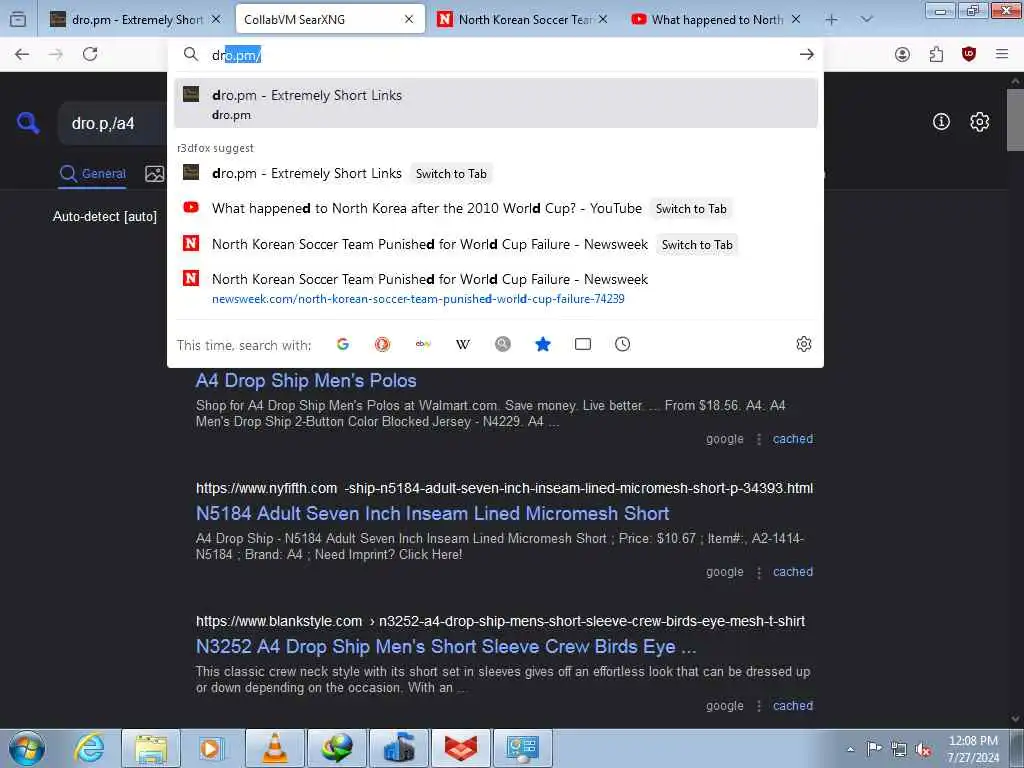1024x768 pixels.
Task: Close the dro.pm tab
Action: 216,20
